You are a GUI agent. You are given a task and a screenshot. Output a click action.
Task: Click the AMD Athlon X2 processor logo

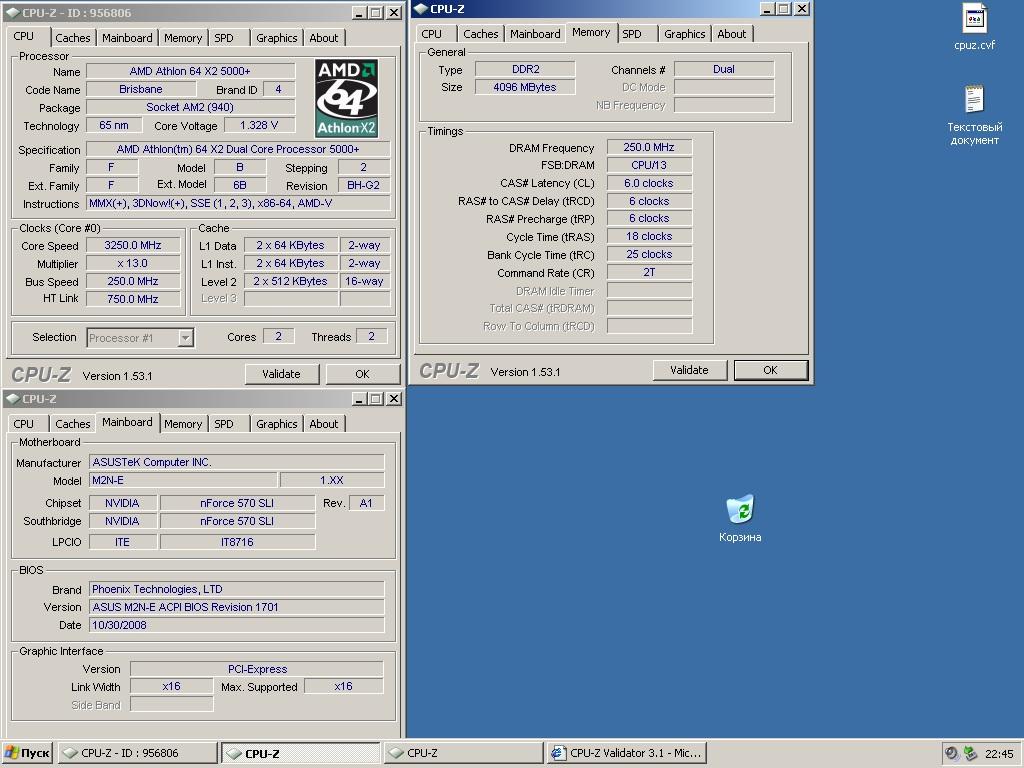[x=346, y=98]
